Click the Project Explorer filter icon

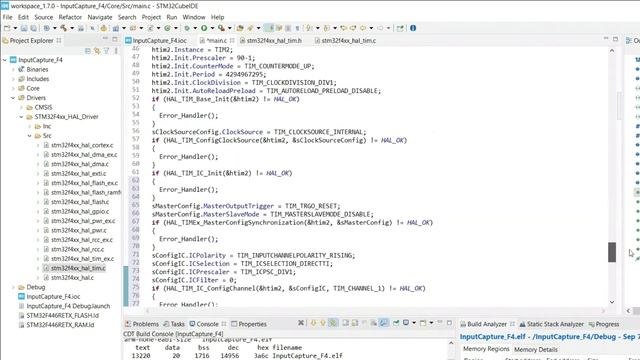pos(107,51)
